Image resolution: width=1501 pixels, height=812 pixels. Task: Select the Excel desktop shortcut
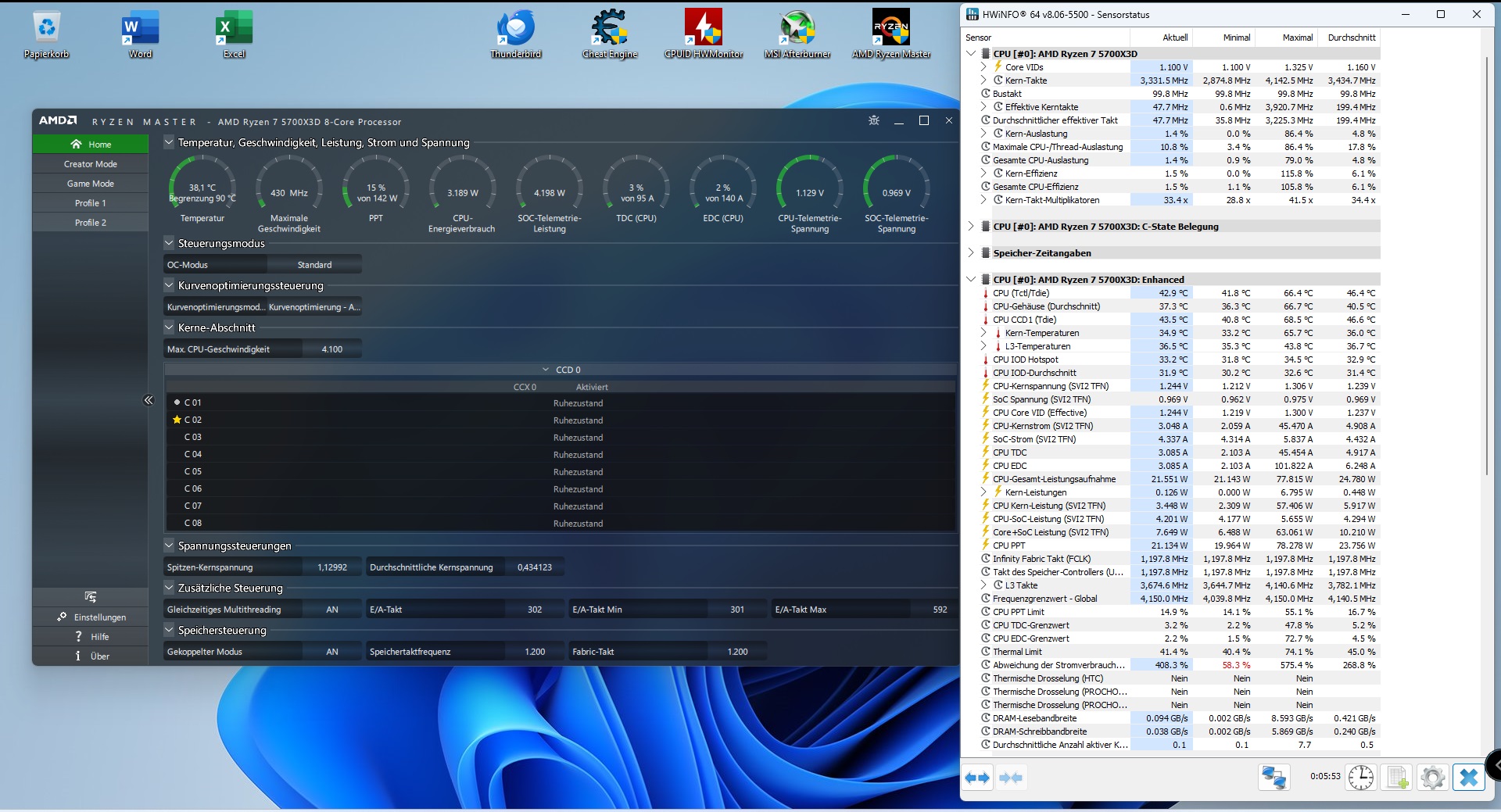234,34
